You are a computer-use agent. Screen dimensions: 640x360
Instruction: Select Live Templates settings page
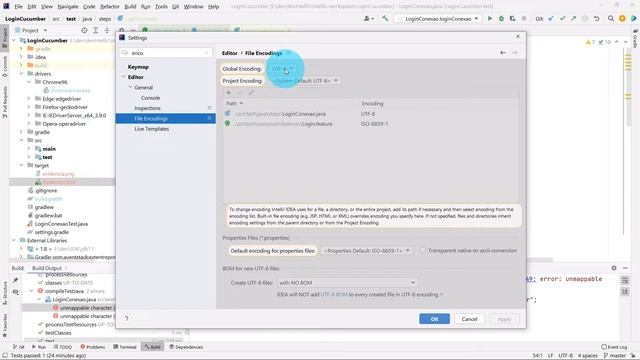151,129
